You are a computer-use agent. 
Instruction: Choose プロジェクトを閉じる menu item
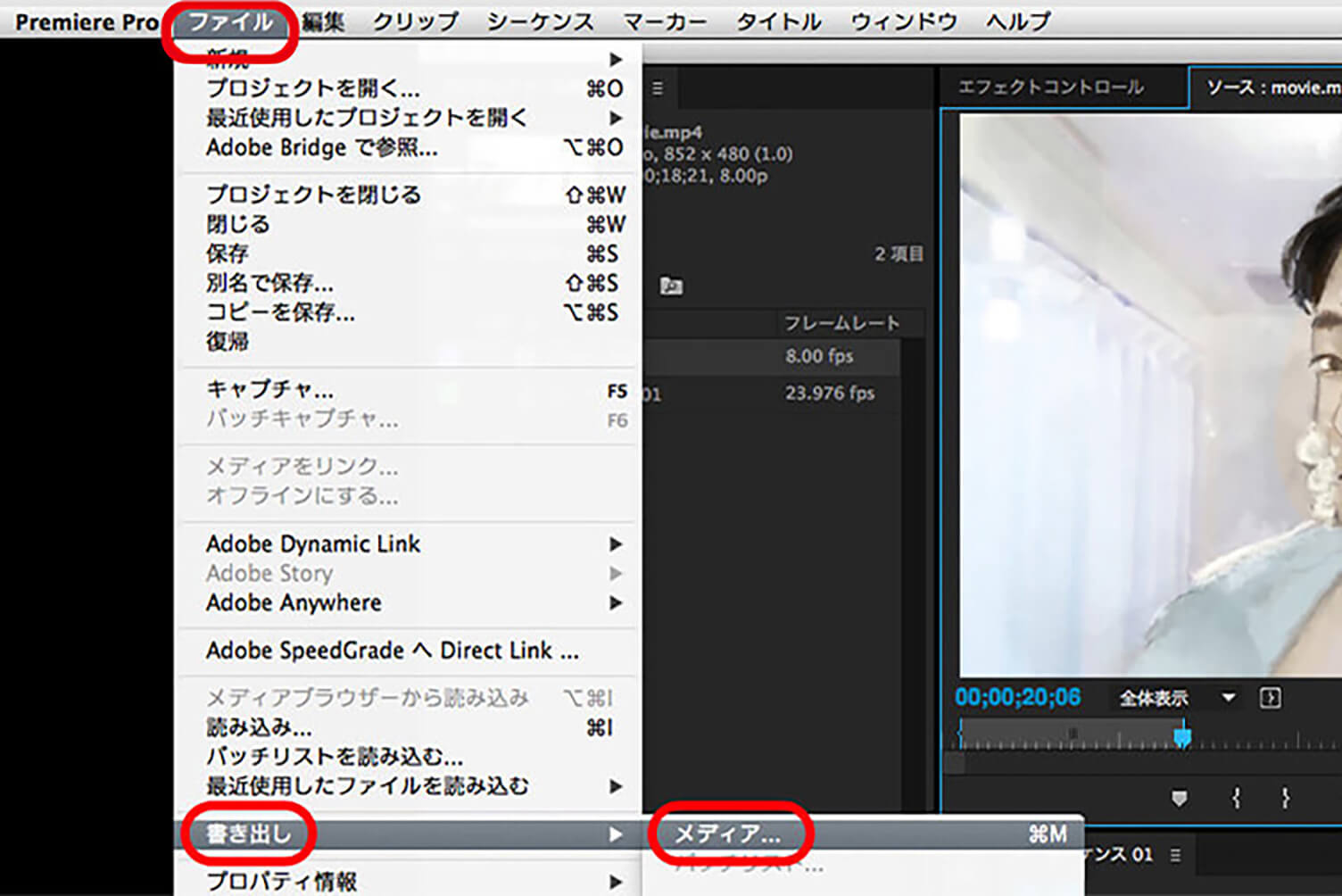pyautogui.click(x=408, y=195)
